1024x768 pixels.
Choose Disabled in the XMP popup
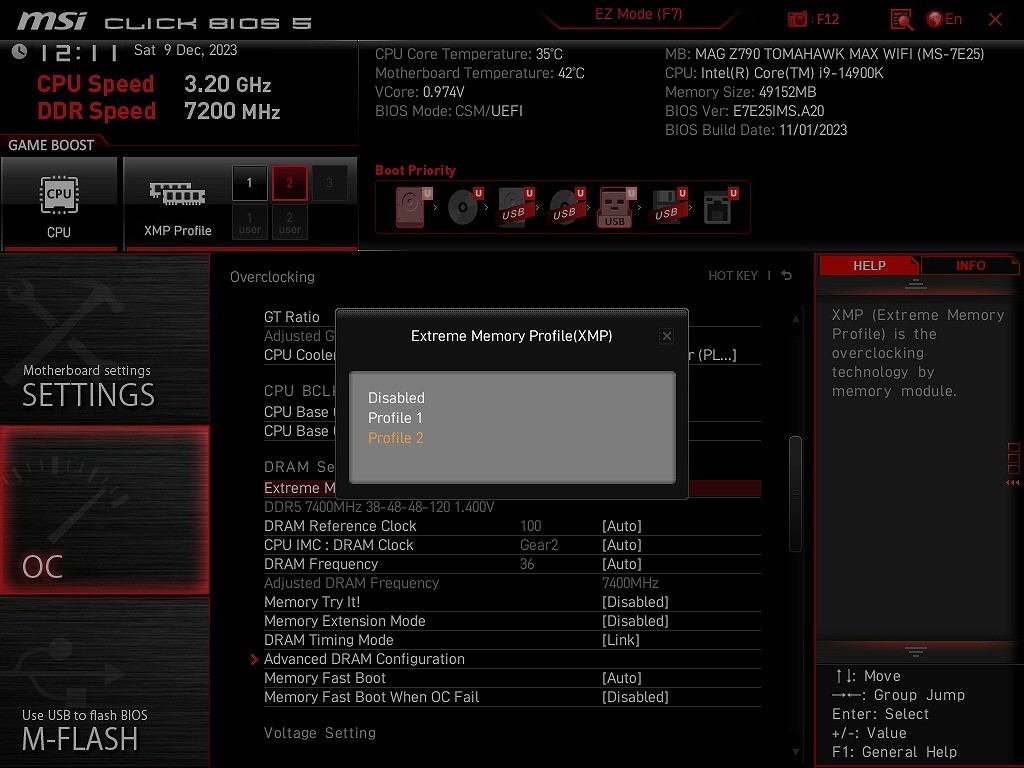point(396,398)
